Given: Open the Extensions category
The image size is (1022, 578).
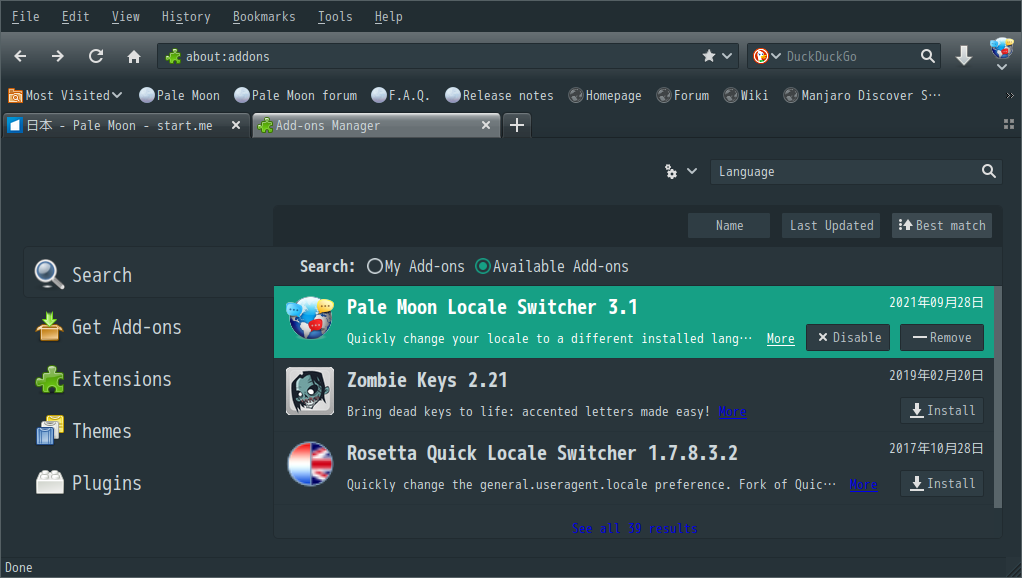Looking at the screenshot, I should (149, 379).
